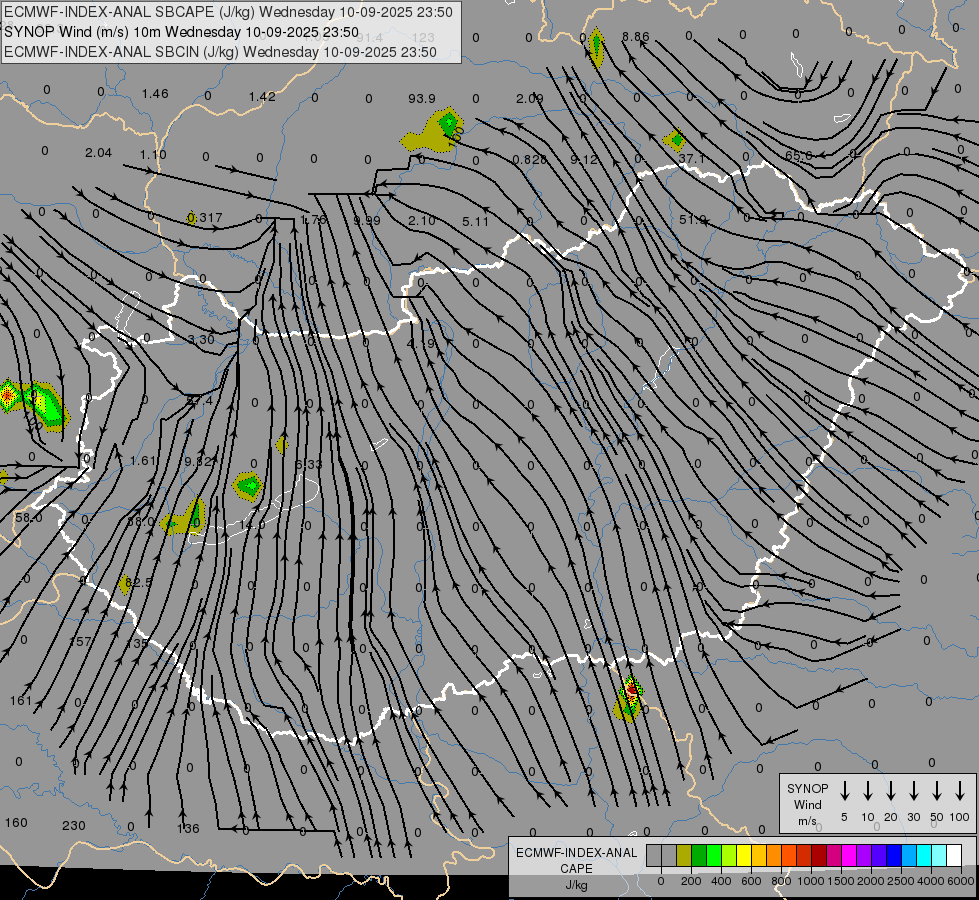Click the 20 m/s wind arrow in legend

[891, 791]
